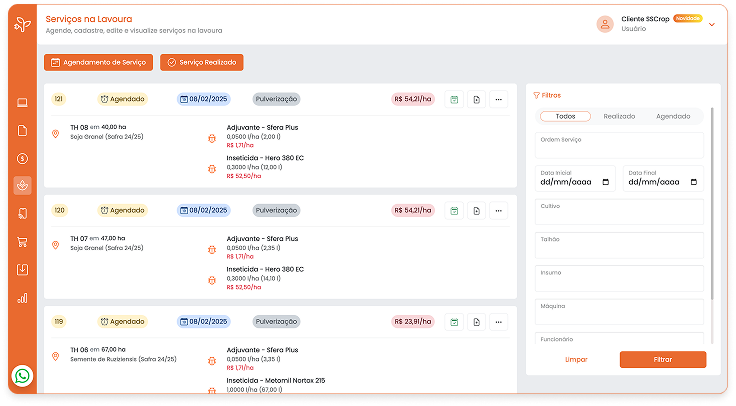This screenshot has height=406, width=736.
Task: Click the shopping cart sidebar icon
Action: tap(23, 241)
